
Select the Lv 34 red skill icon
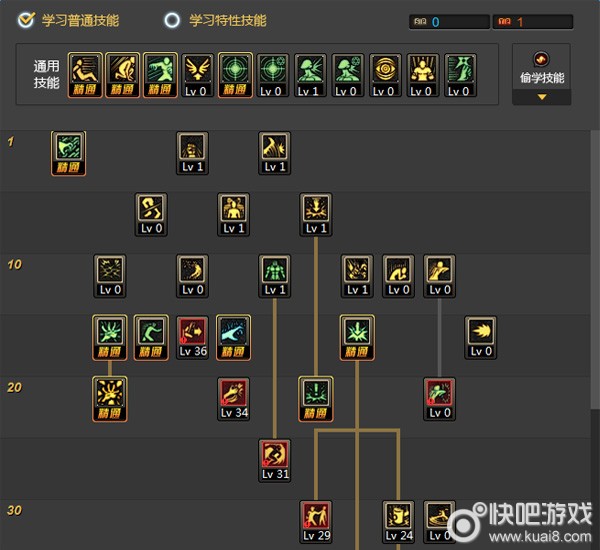point(234,399)
